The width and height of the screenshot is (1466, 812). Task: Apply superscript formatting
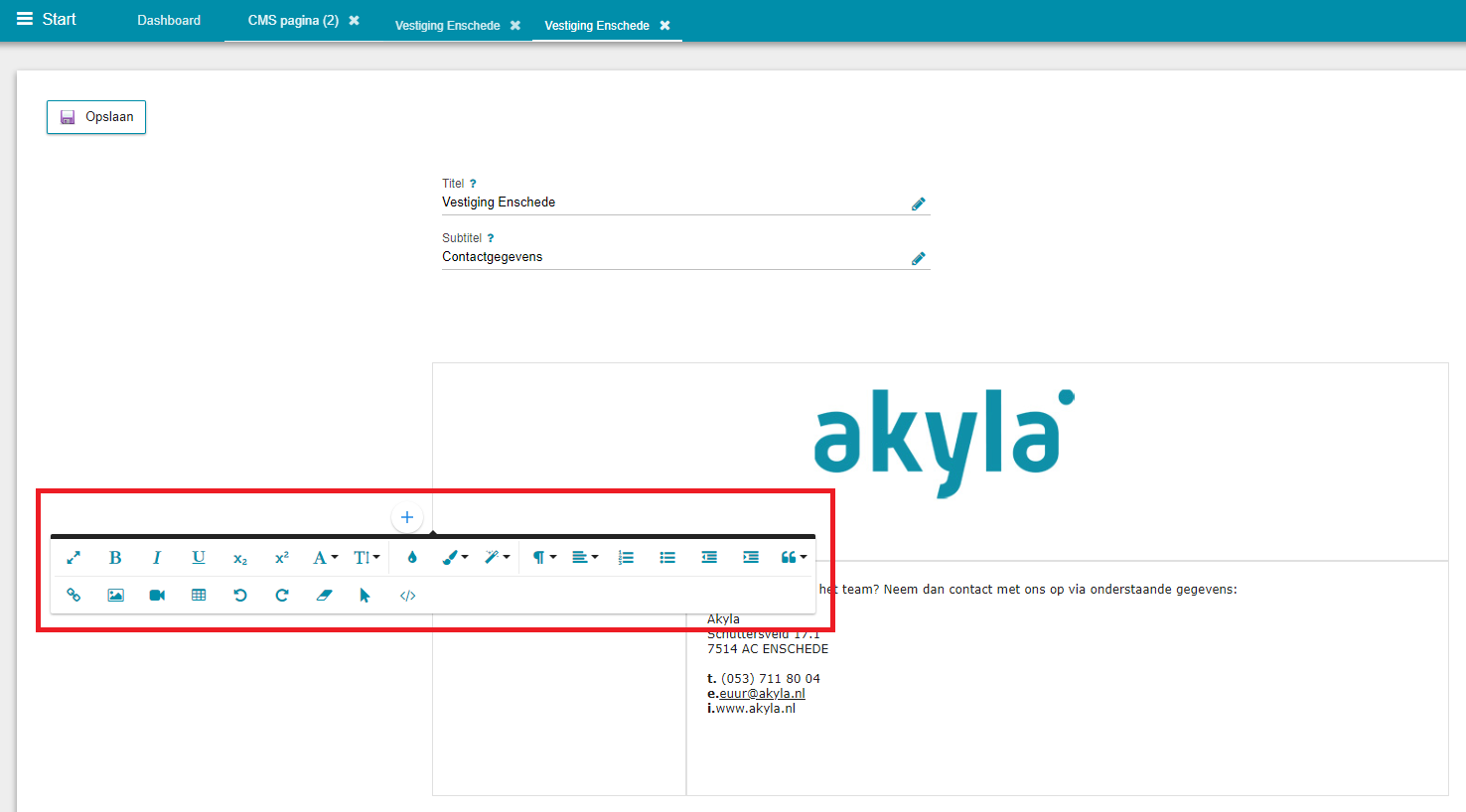pyautogui.click(x=282, y=558)
